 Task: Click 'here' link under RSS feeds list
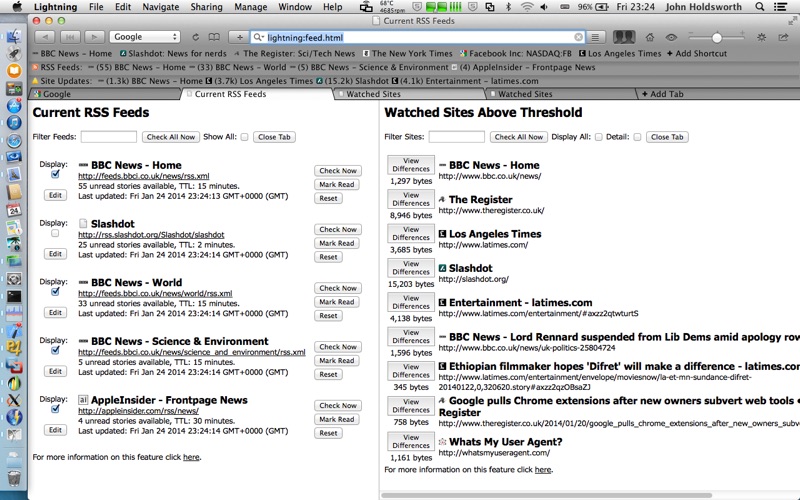(x=191, y=457)
